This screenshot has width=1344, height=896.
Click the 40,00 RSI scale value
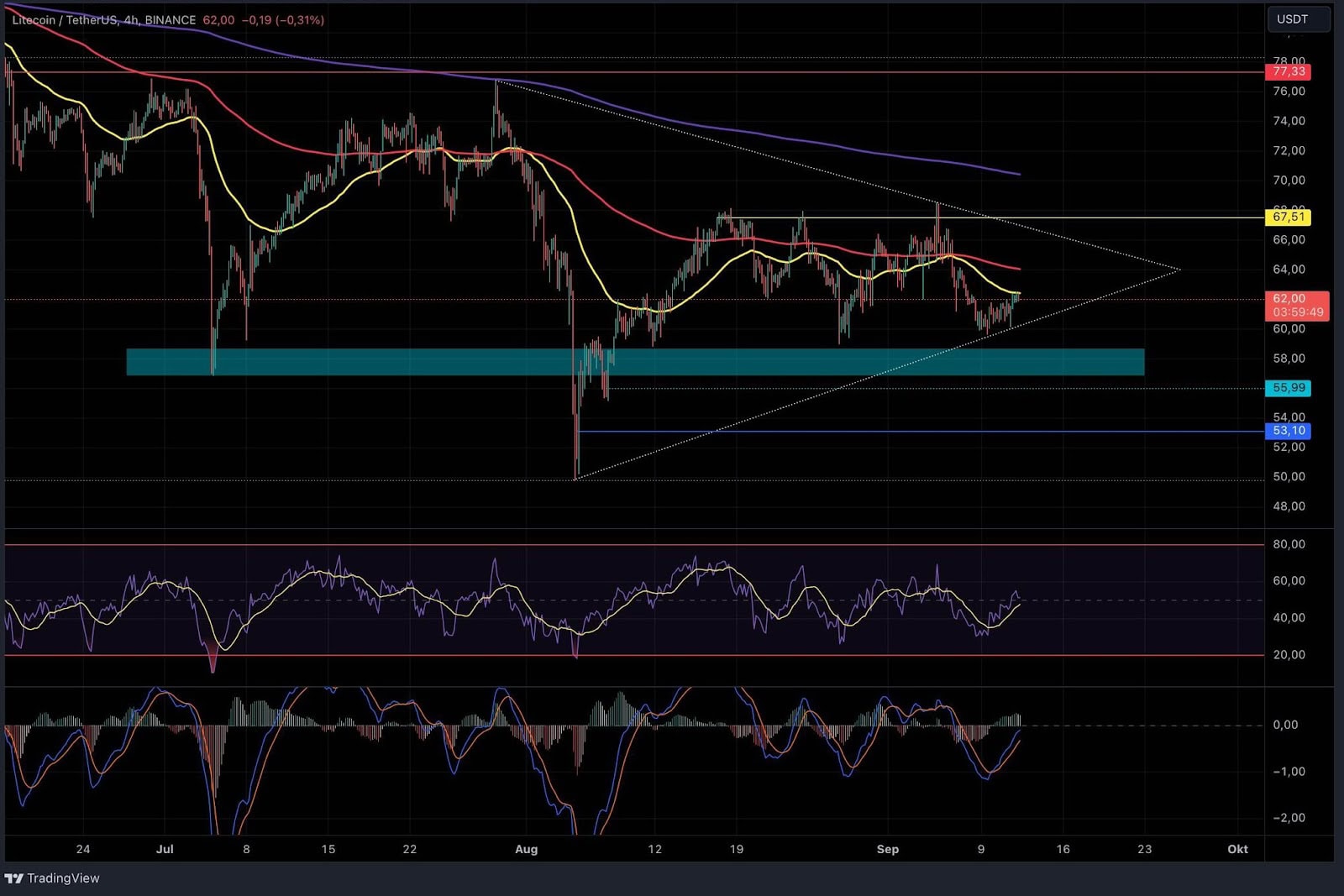1289,618
